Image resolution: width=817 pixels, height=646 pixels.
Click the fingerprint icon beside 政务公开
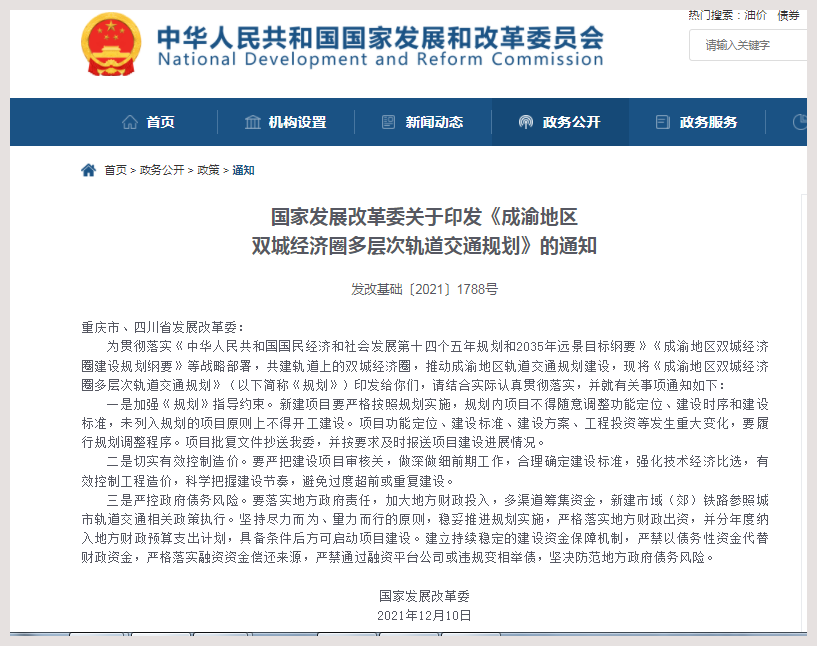(x=525, y=123)
